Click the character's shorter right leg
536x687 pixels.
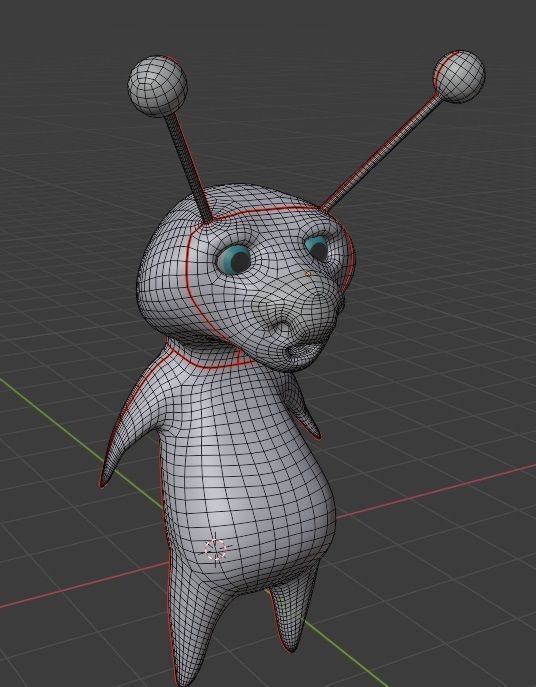pyautogui.click(x=293, y=609)
